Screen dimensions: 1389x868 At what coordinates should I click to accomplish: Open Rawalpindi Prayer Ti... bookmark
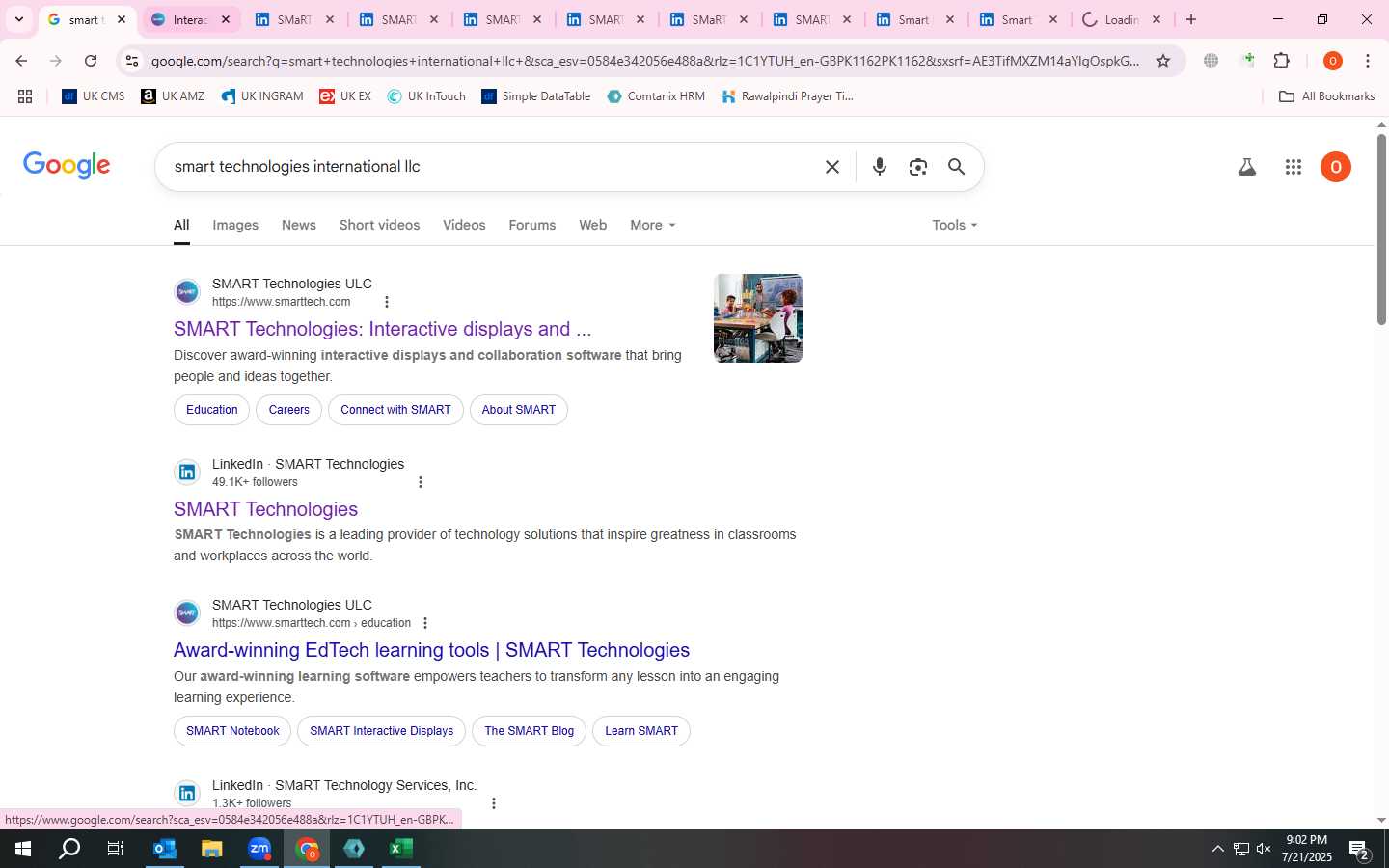click(x=787, y=96)
